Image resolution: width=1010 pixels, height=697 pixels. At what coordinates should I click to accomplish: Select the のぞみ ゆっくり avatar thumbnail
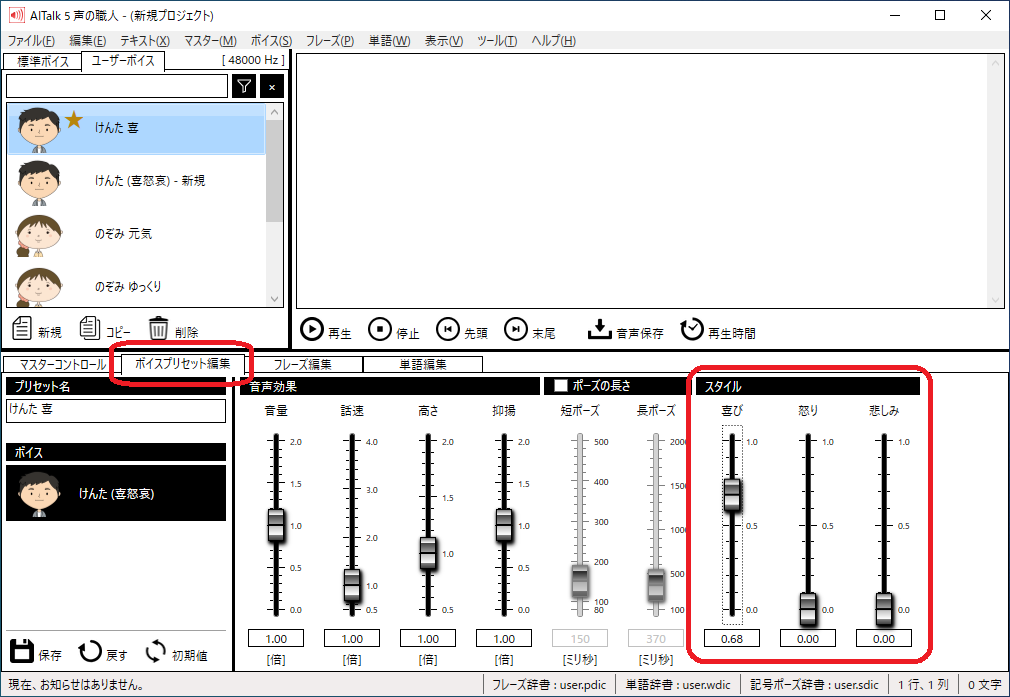[39, 286]
